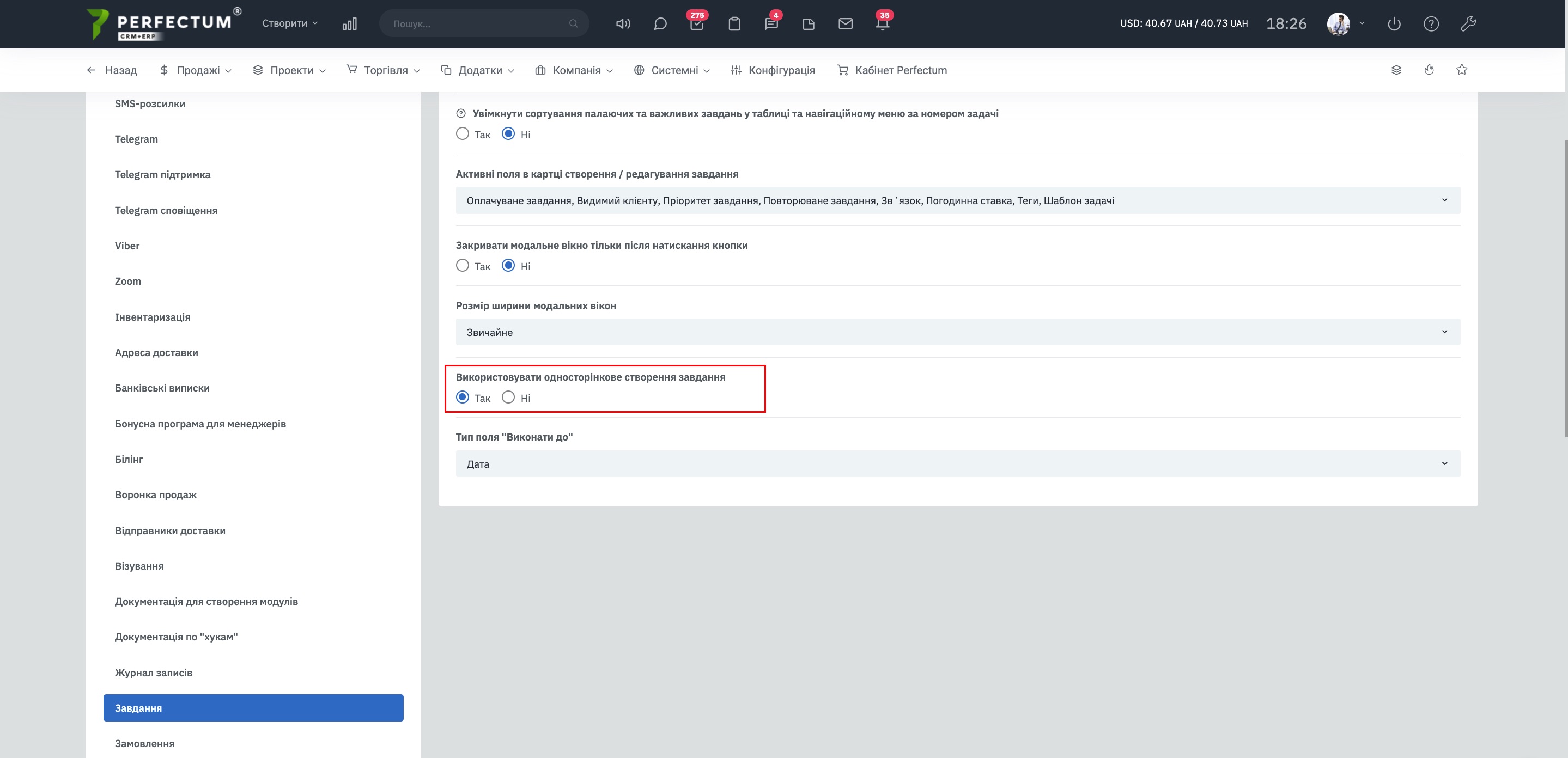This screenshot has width=1568, height=758.
Task: Select Ні for one-page task creation
Action: 508,398
